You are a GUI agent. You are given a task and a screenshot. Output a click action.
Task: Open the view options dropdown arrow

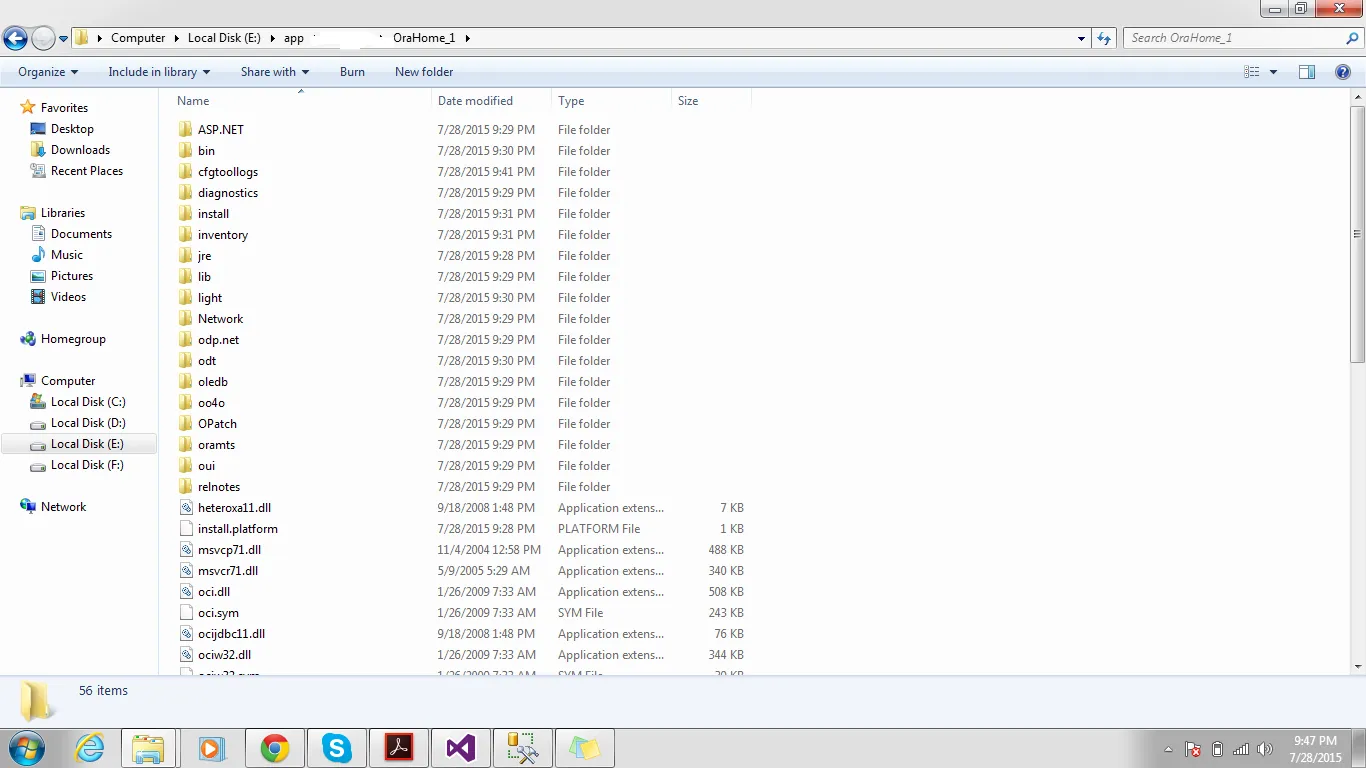(x=1273, y=72)
